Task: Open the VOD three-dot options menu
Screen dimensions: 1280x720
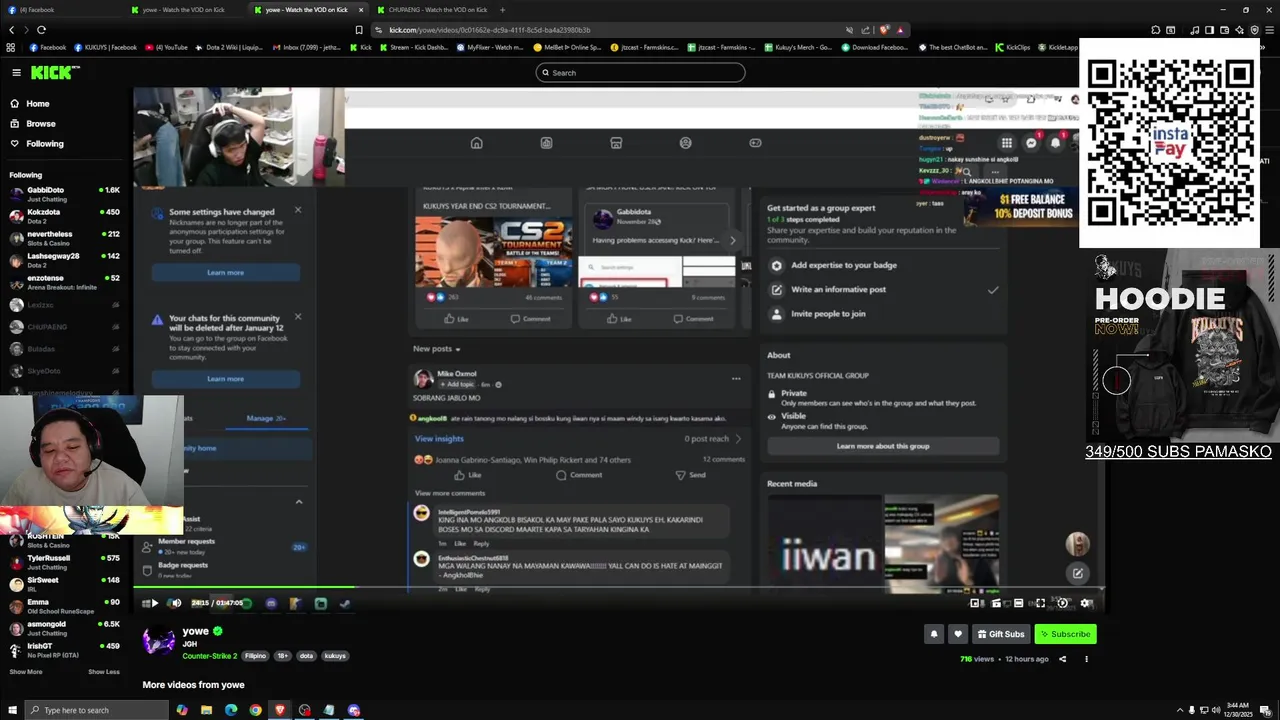Action: tap(1086, 659)
